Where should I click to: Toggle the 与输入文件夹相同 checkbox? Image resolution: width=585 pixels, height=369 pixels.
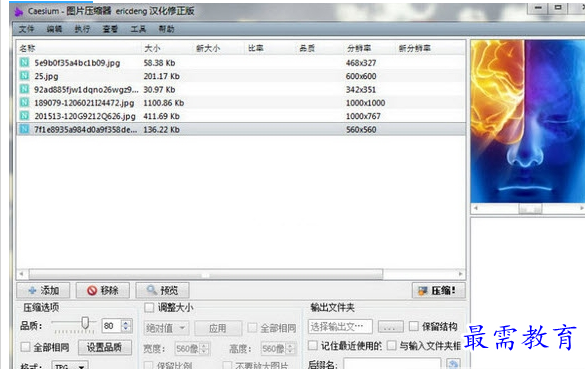[x=391, y=345]
